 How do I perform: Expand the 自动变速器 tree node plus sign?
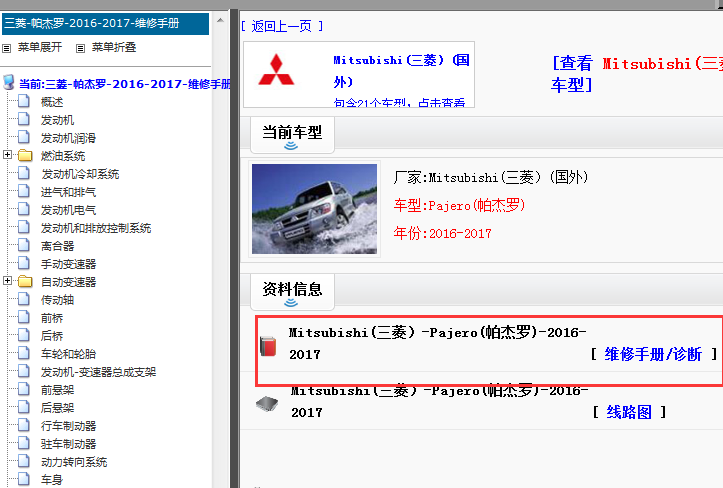point(7,280)
